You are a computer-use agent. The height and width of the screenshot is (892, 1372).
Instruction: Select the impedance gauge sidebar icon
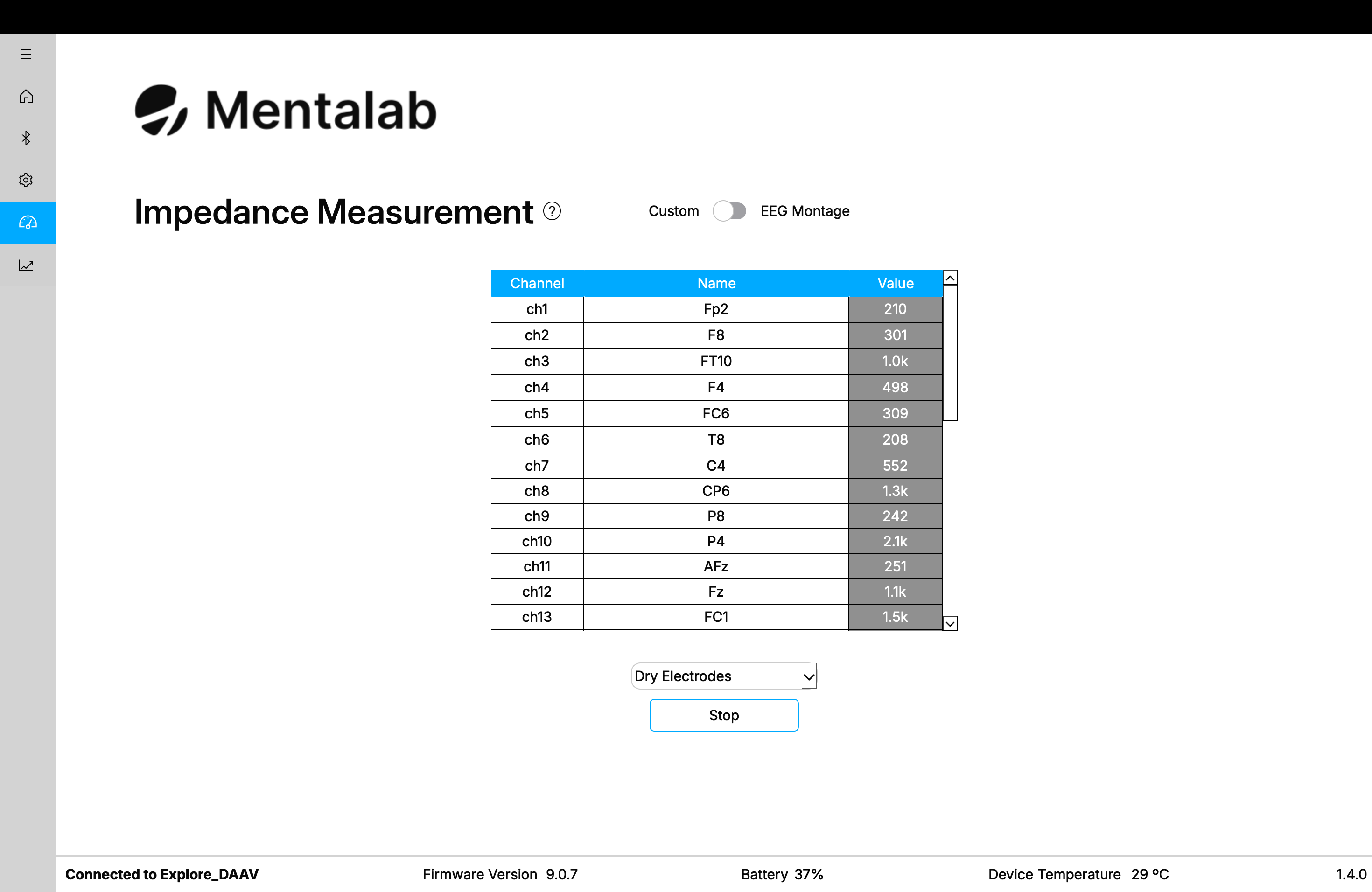click(27, 223)
